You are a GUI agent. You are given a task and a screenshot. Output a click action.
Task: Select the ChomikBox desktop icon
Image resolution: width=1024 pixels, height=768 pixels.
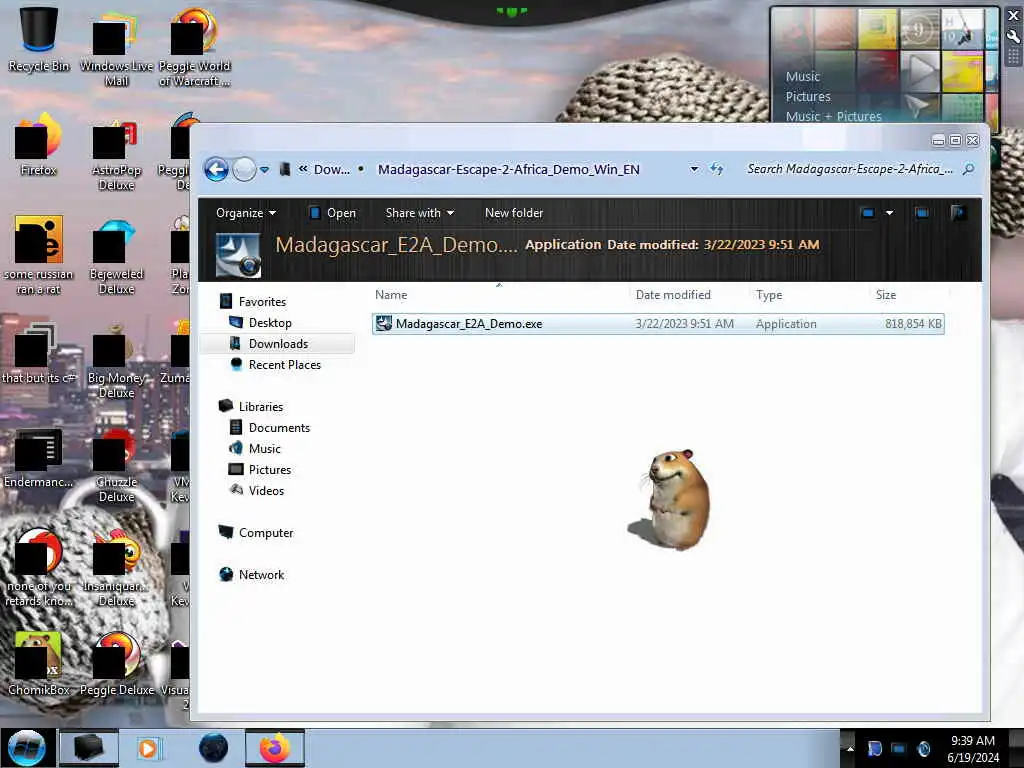(x=39, y=664)
